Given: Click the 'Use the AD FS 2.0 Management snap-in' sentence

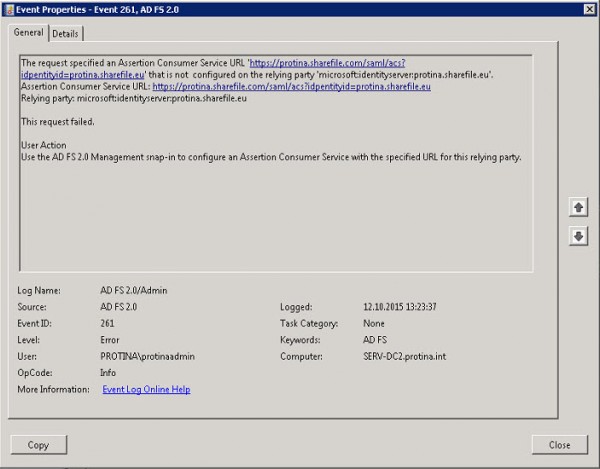Looking at the screenshot, I should point(271,157).
